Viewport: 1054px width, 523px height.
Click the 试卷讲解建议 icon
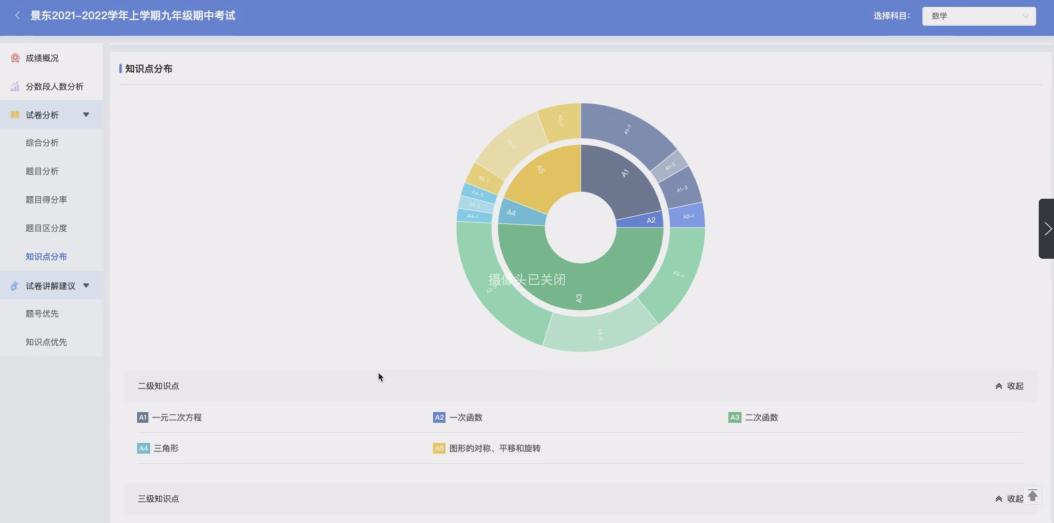pos(15,286)
